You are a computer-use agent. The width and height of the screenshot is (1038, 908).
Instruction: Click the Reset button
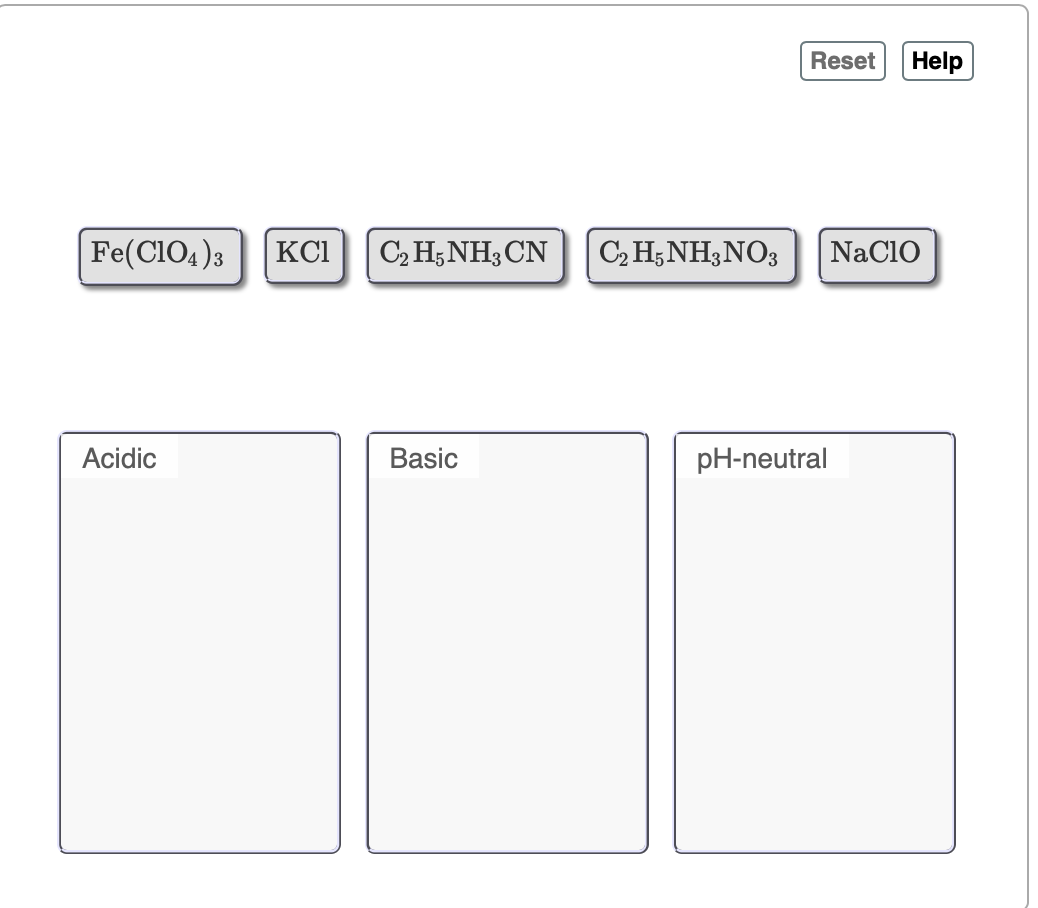click(x=843, y=61)
